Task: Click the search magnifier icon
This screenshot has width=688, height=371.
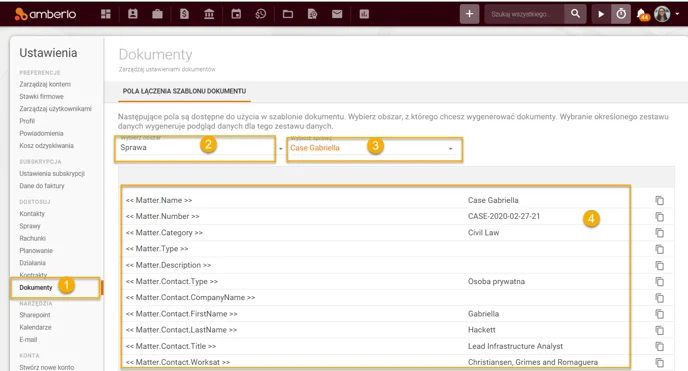Action: (575, 14)
